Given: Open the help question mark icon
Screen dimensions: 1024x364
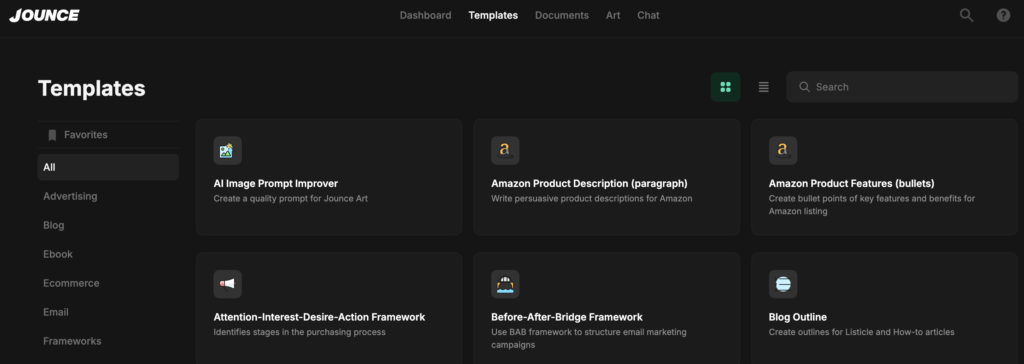Looking at the screenshot, I should click(1003, 15).
